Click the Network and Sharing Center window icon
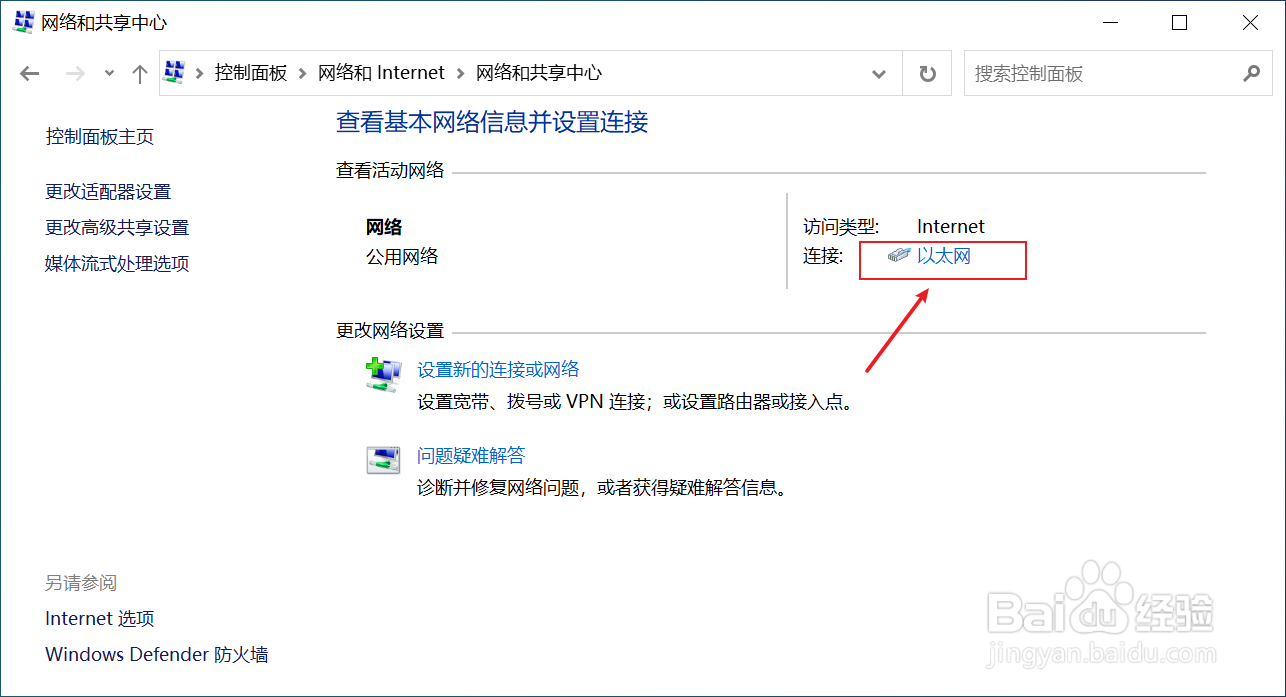The width and height of the screenshot is (1286, 697). pyautogui.click(x=22, y=21)
